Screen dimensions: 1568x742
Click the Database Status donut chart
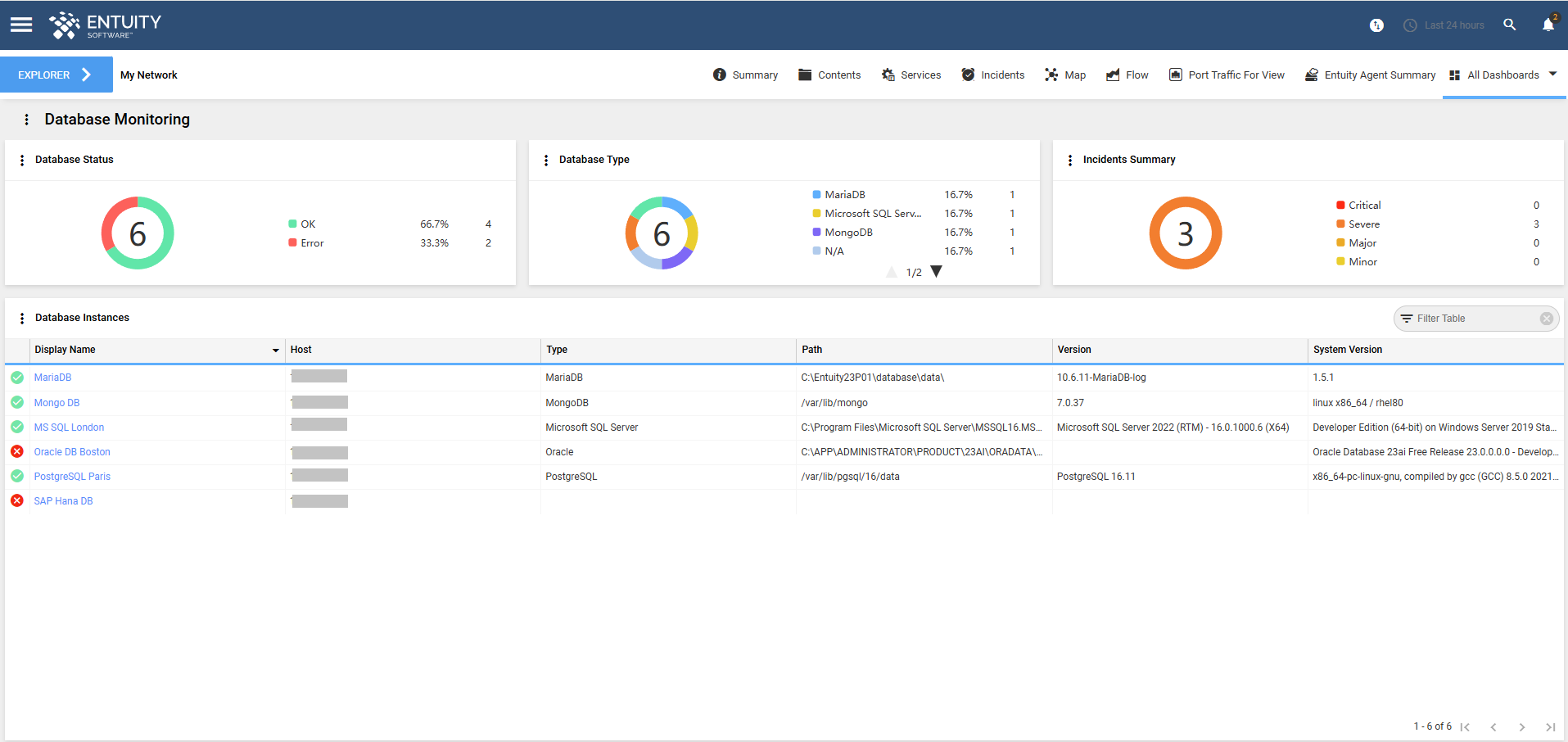pyautogui.click(x=138, y=233)
